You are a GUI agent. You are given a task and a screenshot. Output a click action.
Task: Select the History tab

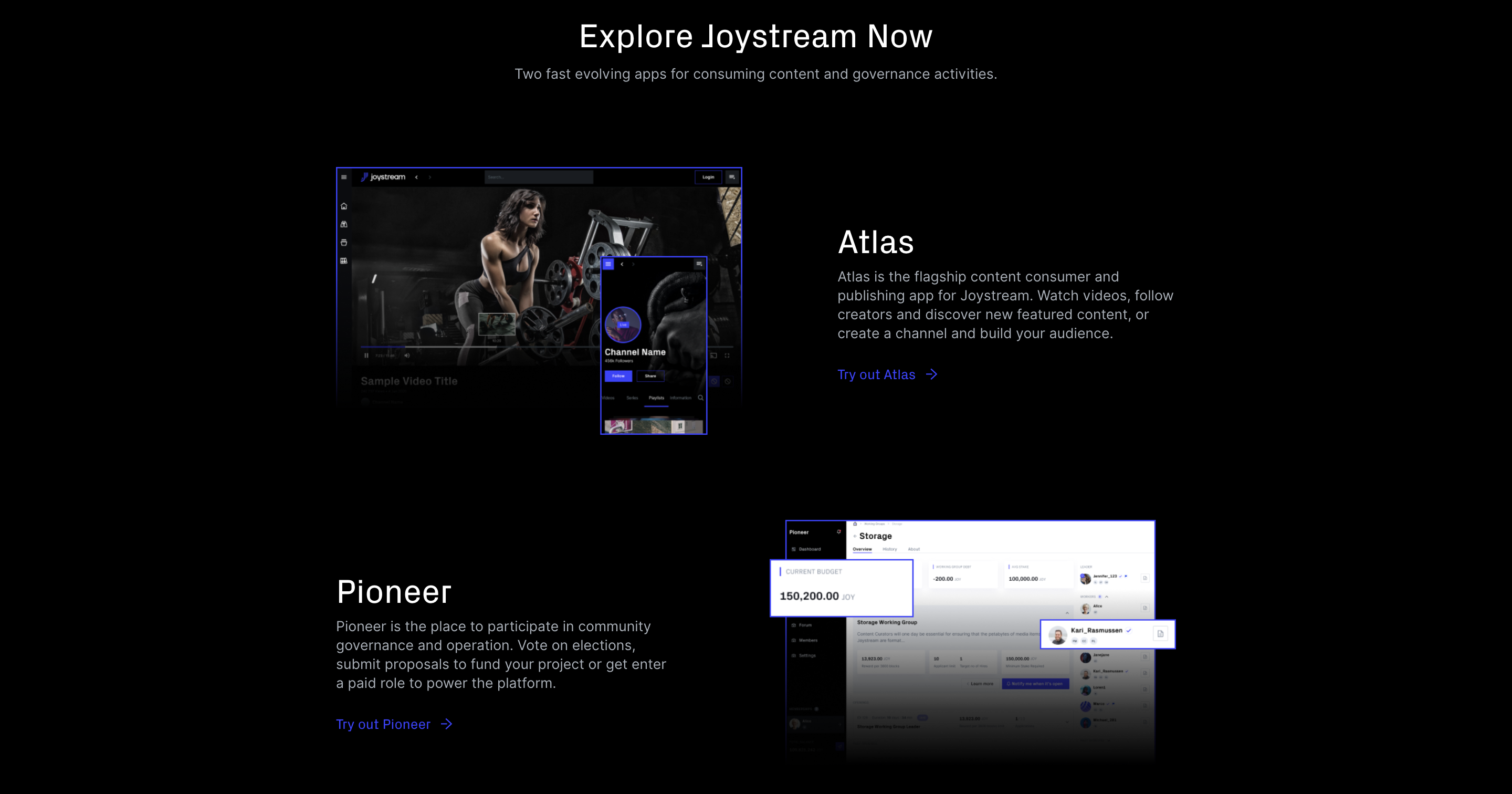tap(890, 549)
